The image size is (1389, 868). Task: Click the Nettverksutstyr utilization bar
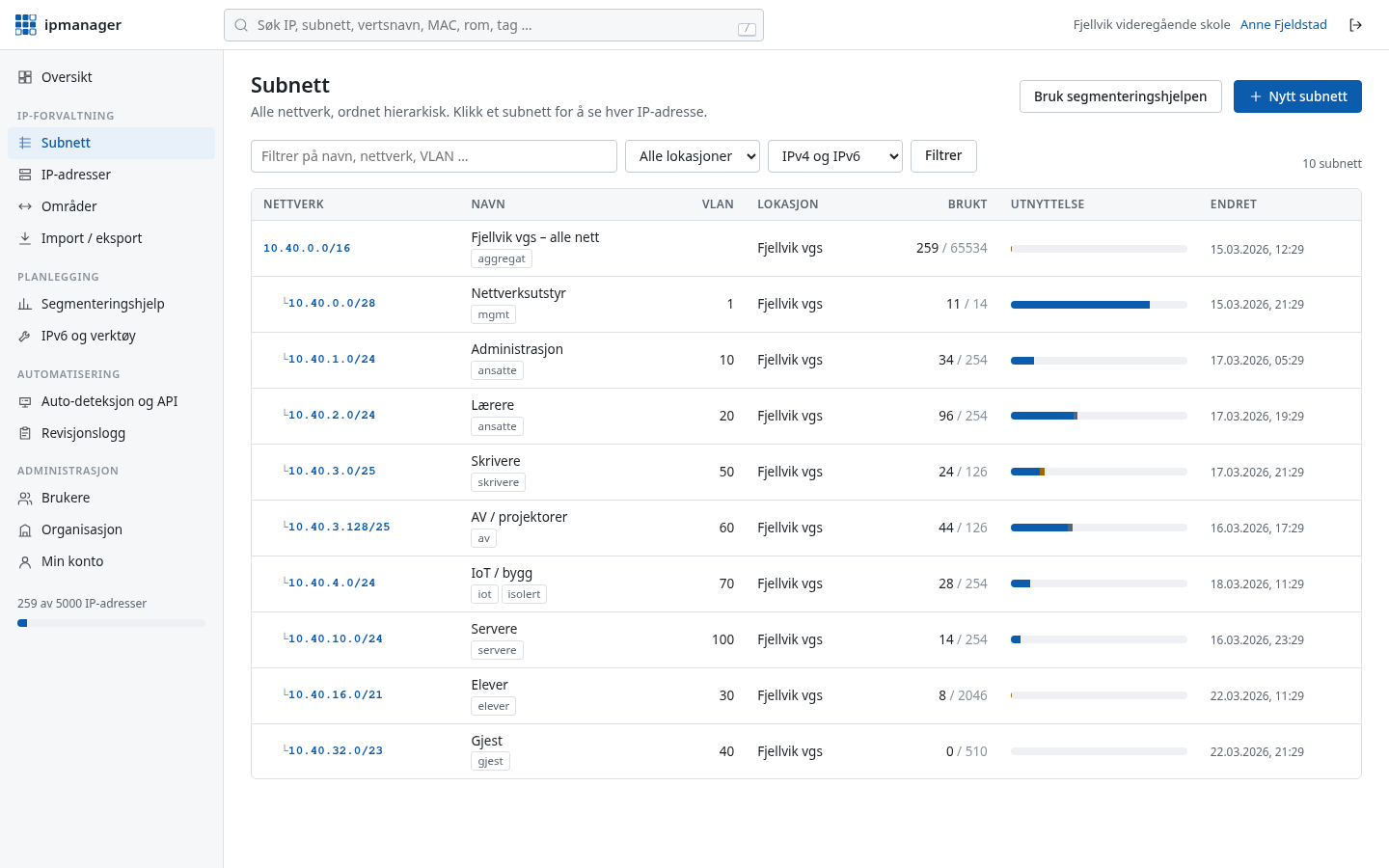[x=1099, y=305]
